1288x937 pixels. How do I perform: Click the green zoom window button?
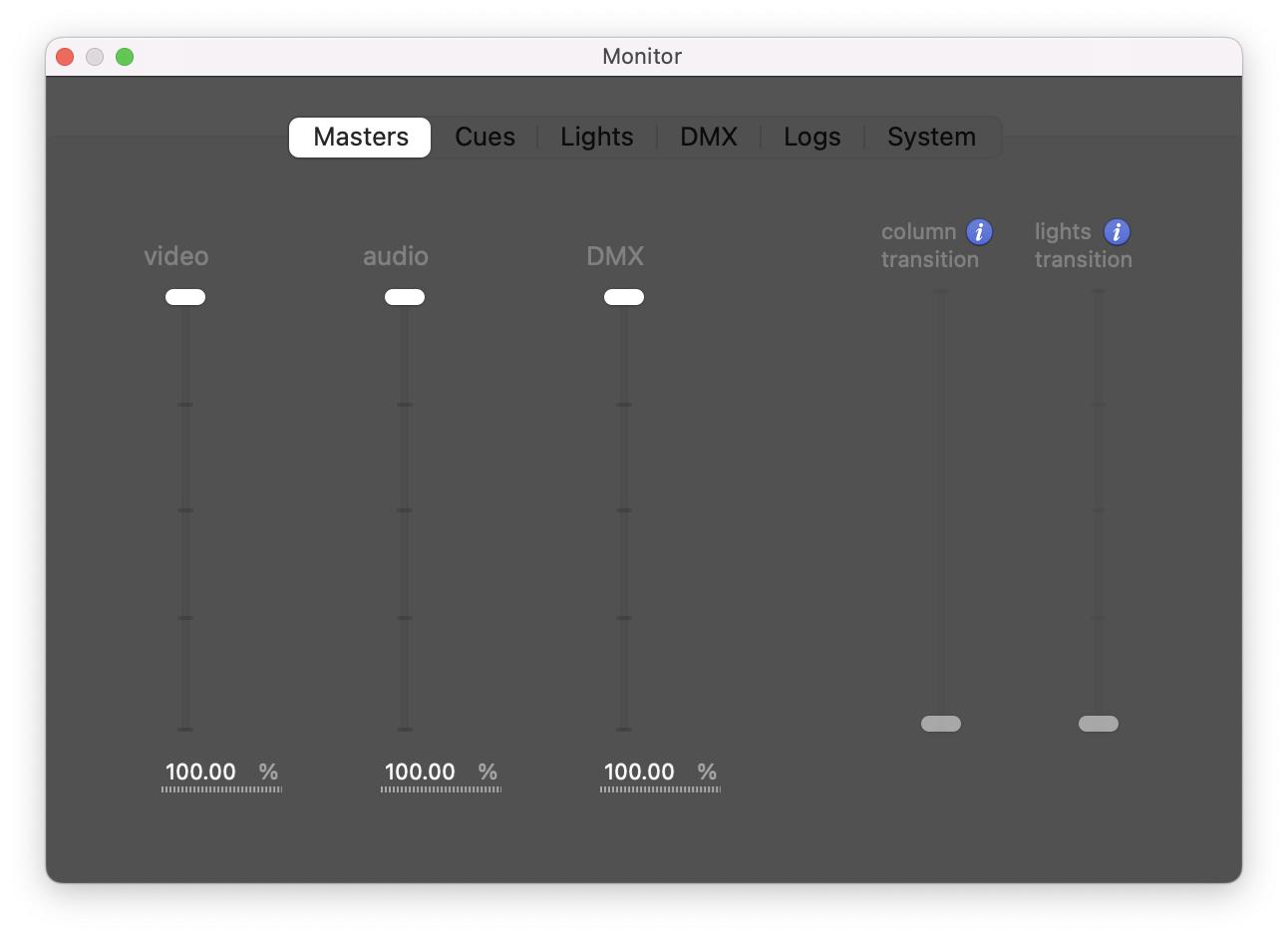click(x=125, y=57)
